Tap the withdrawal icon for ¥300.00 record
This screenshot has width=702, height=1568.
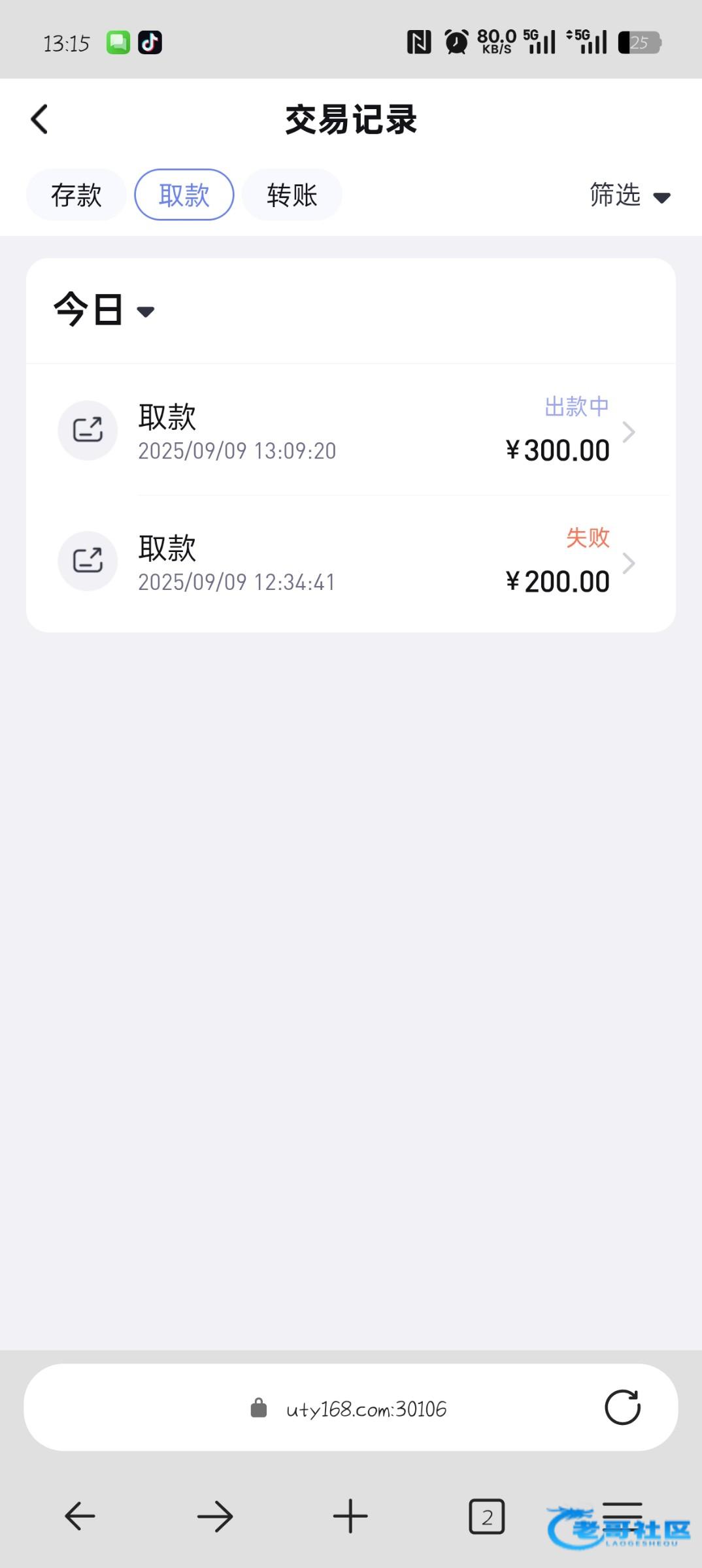pos(88,431)
